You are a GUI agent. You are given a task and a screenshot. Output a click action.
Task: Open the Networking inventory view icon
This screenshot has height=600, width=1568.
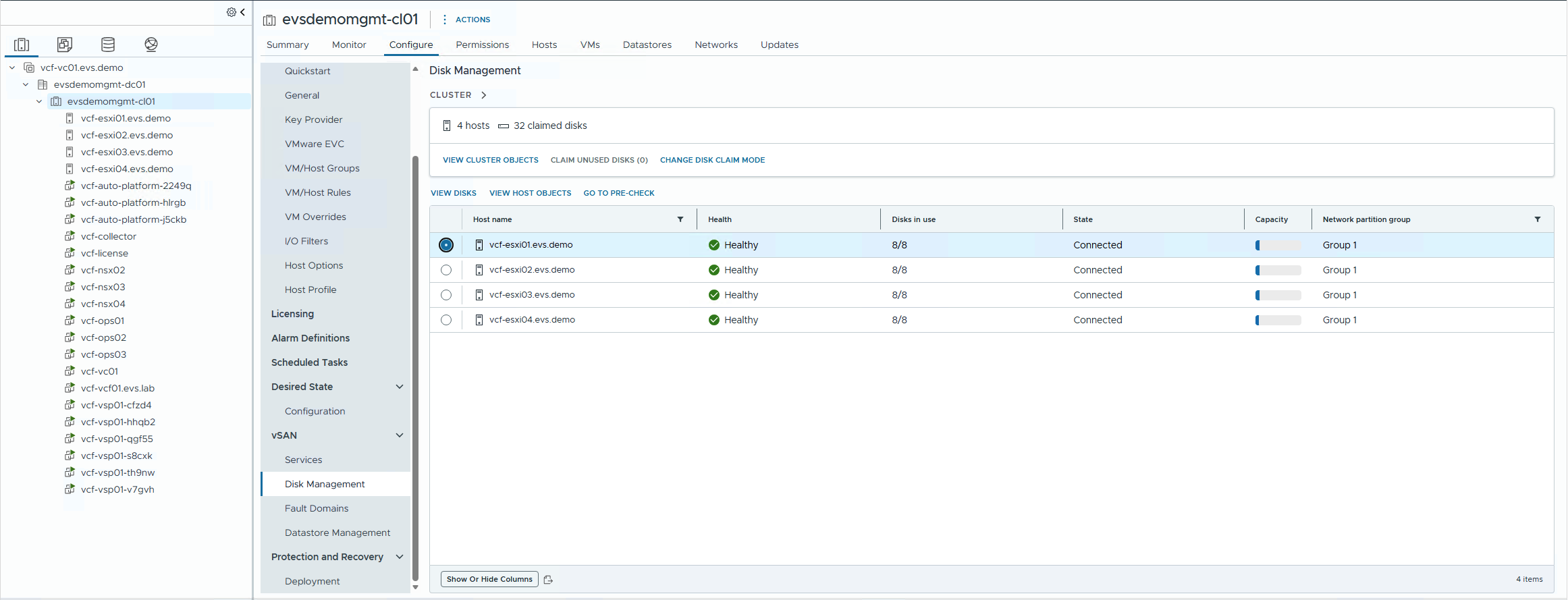coord(151,45)
